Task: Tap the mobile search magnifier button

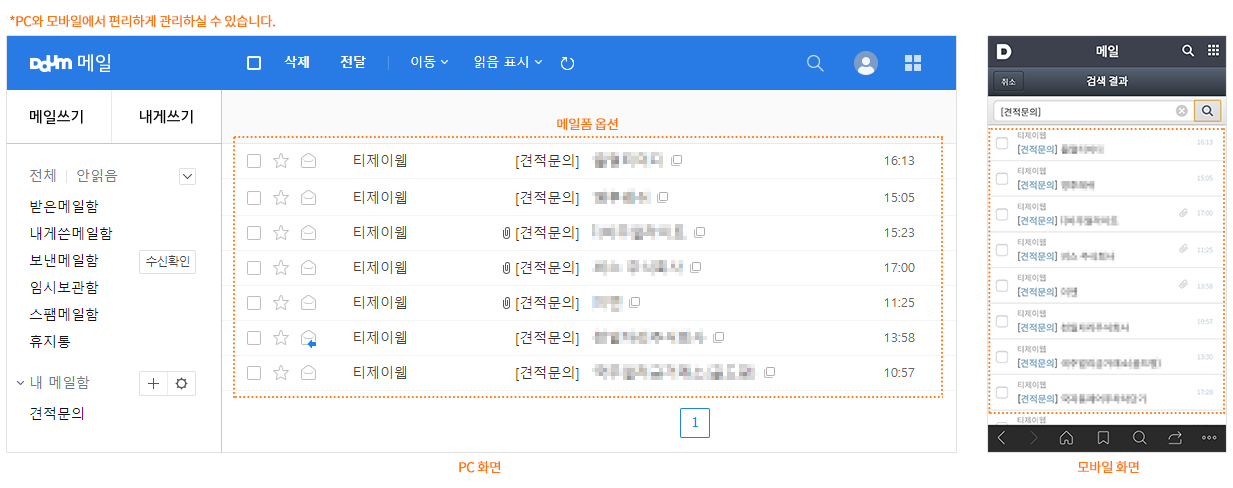Action: point(1208,111)
